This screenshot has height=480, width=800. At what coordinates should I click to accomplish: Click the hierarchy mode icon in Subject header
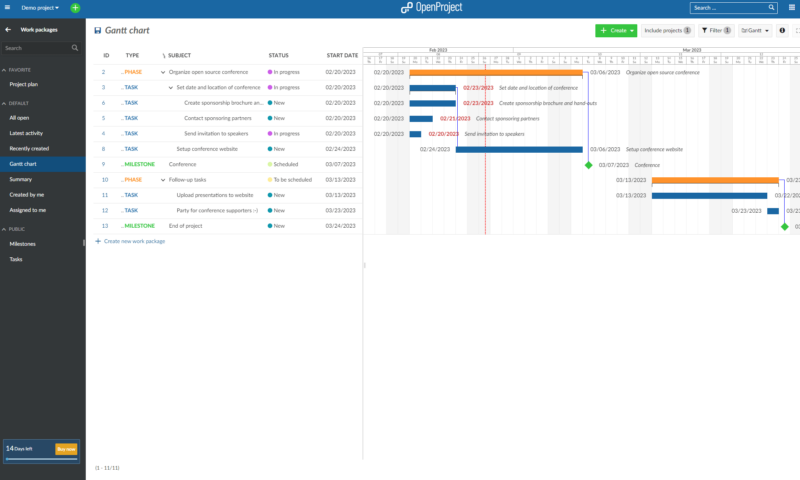[x=164, y=56]
